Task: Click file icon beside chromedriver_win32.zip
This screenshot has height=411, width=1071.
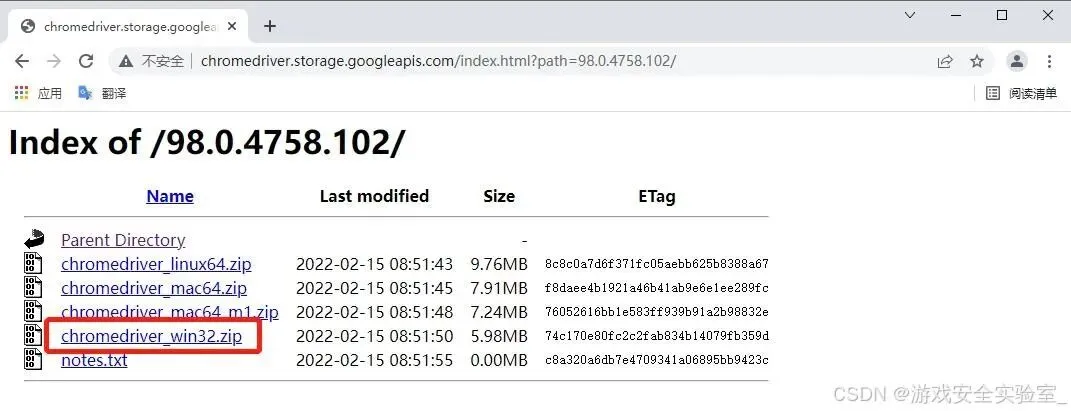Action: (33, 336)
